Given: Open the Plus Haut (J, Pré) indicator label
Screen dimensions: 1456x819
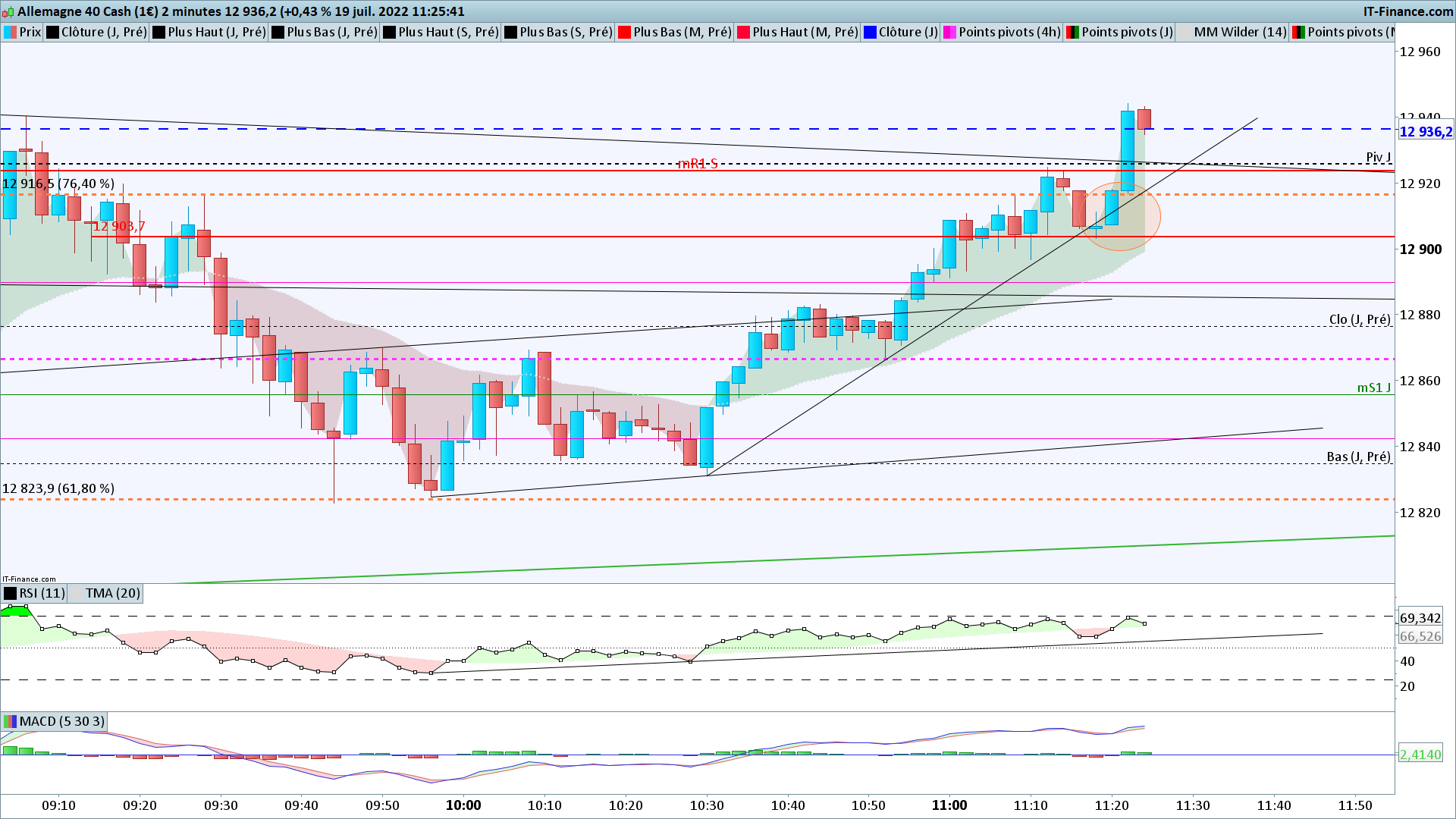Looking at the screenshot, I should 216,32.
